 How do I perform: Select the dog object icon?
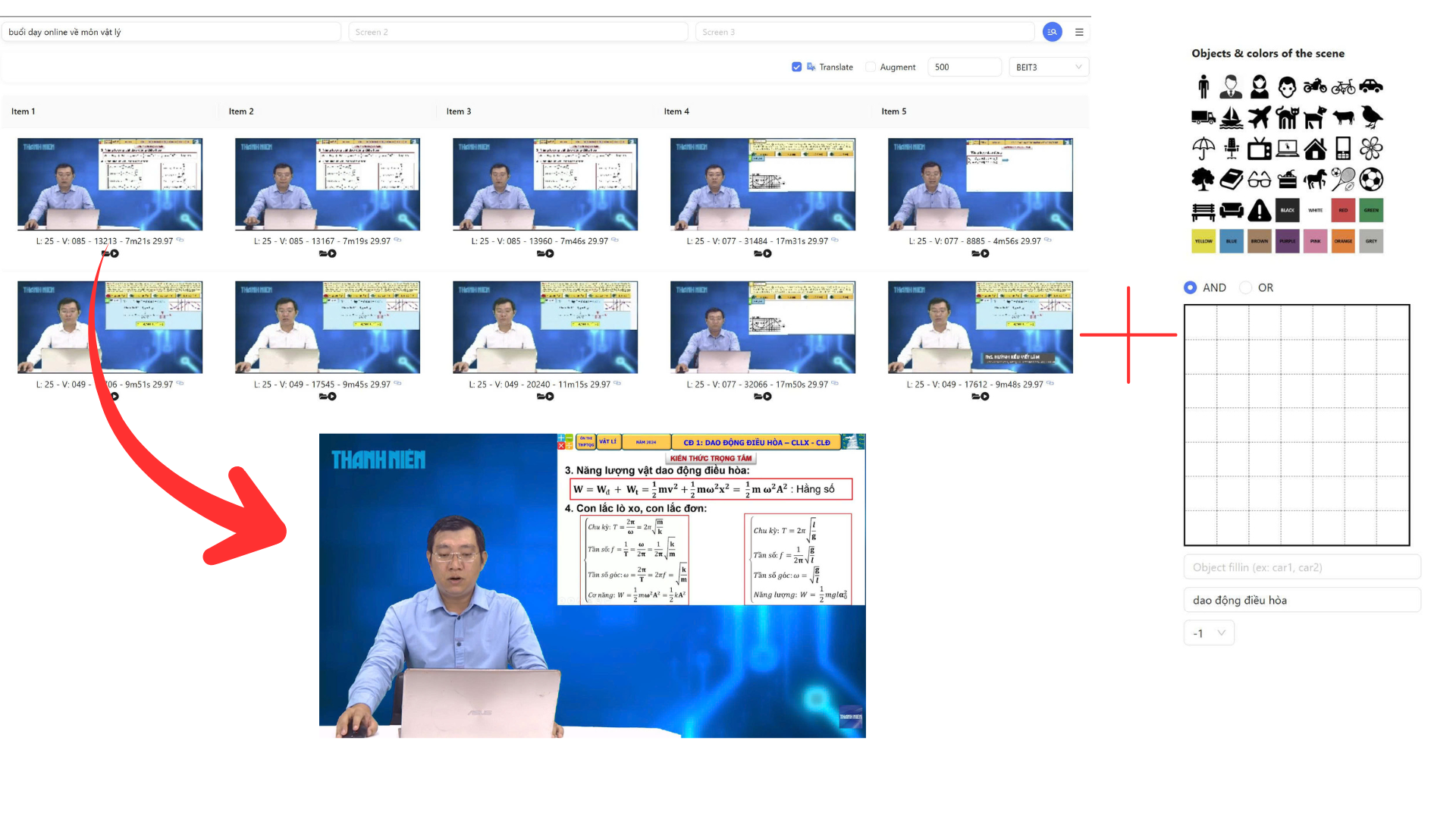pos(1315,118)
